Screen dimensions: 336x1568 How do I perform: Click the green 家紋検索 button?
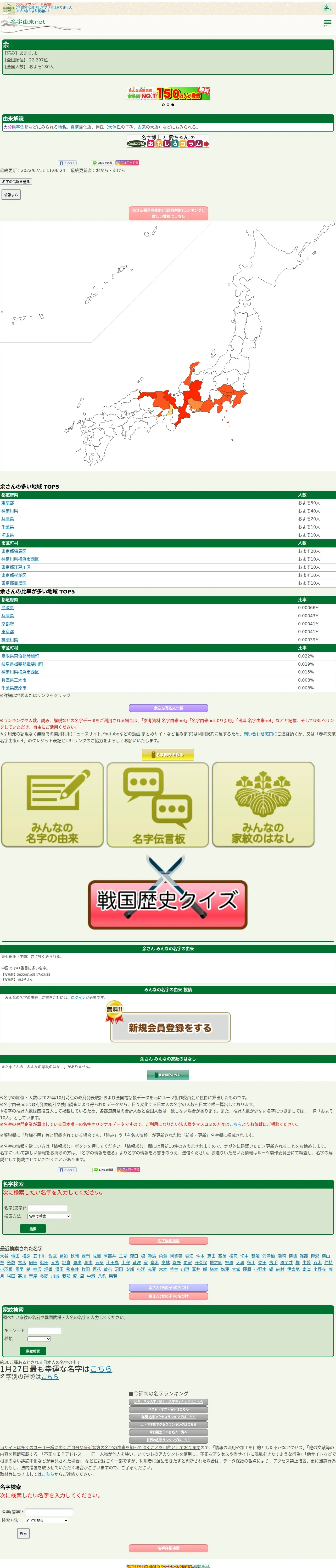point(33,1351)
